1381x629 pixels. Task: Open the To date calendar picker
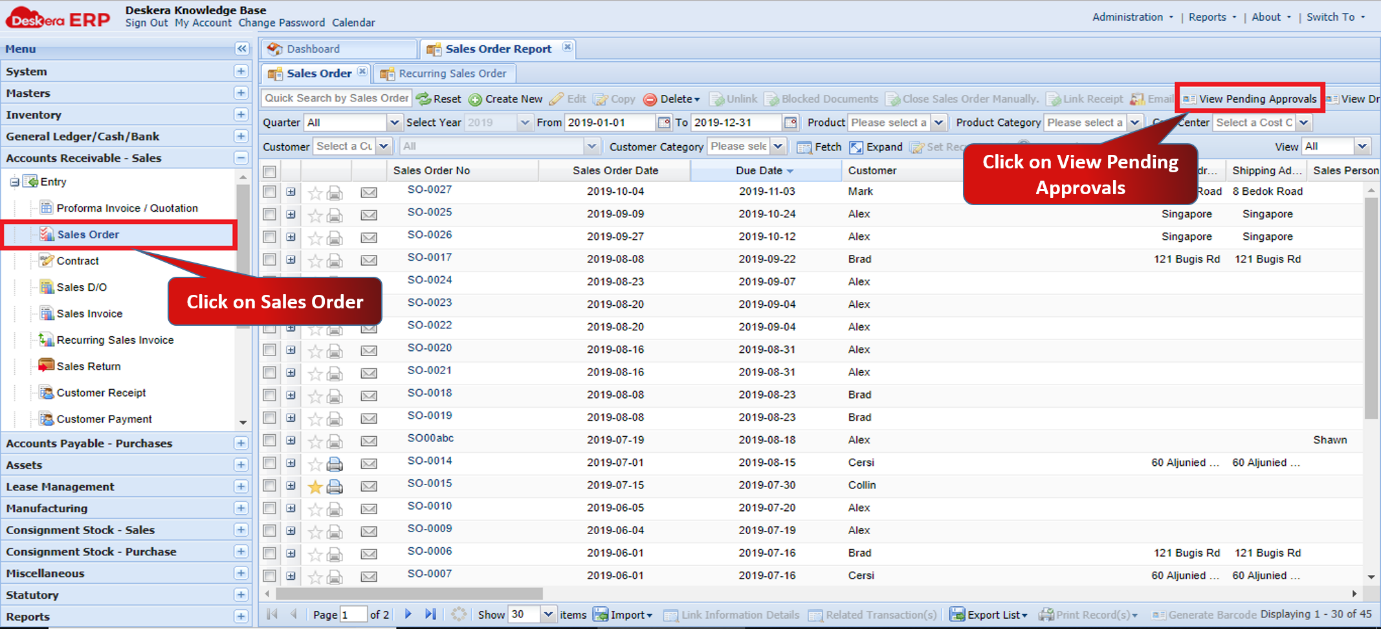[791, 122]
